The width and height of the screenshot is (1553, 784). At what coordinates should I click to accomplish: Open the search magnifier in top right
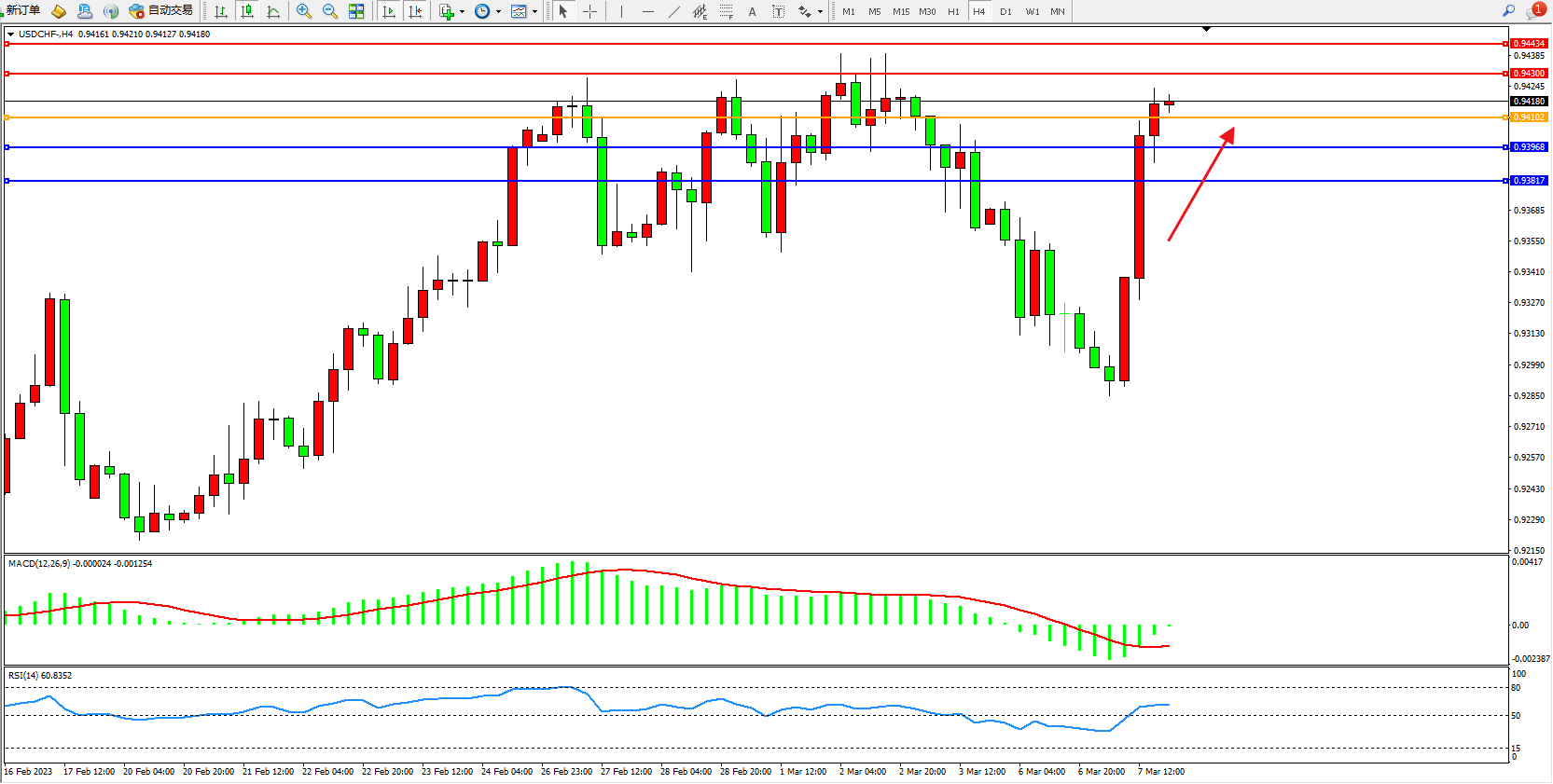click(x=1508, y=11)
